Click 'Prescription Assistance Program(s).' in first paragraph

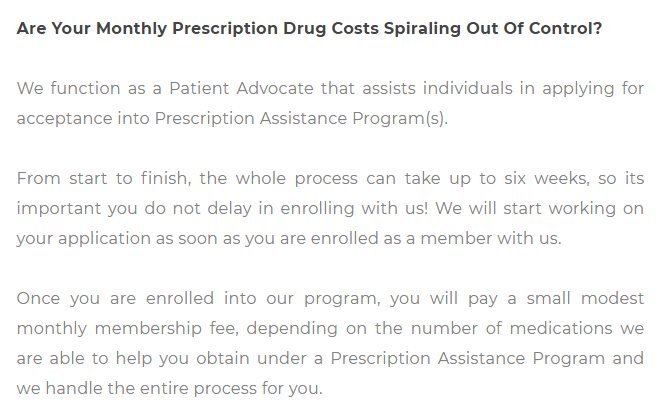tap(301, 119)
